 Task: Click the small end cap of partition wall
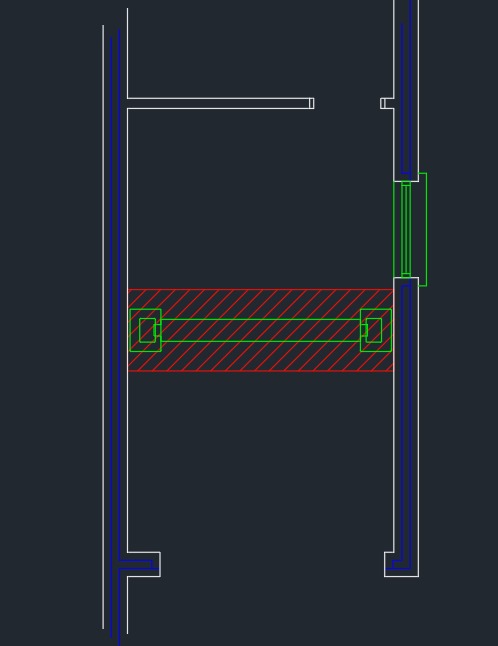[x=312, y=103]
